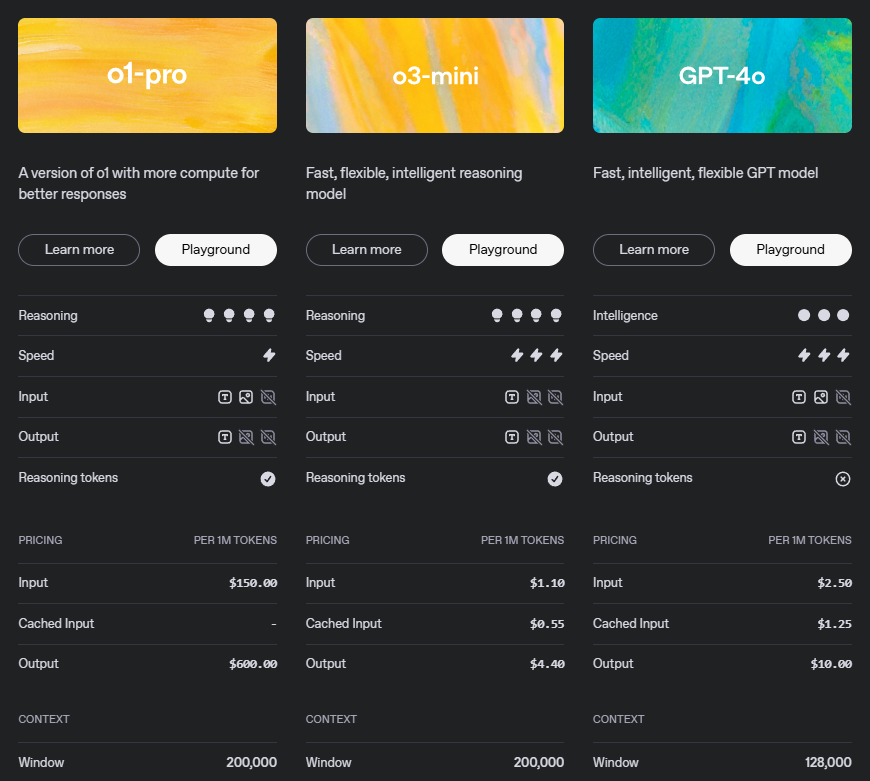Click 'A version of o1' description text
Viewport: 870px width, 781px height.
tap(139, 184)
